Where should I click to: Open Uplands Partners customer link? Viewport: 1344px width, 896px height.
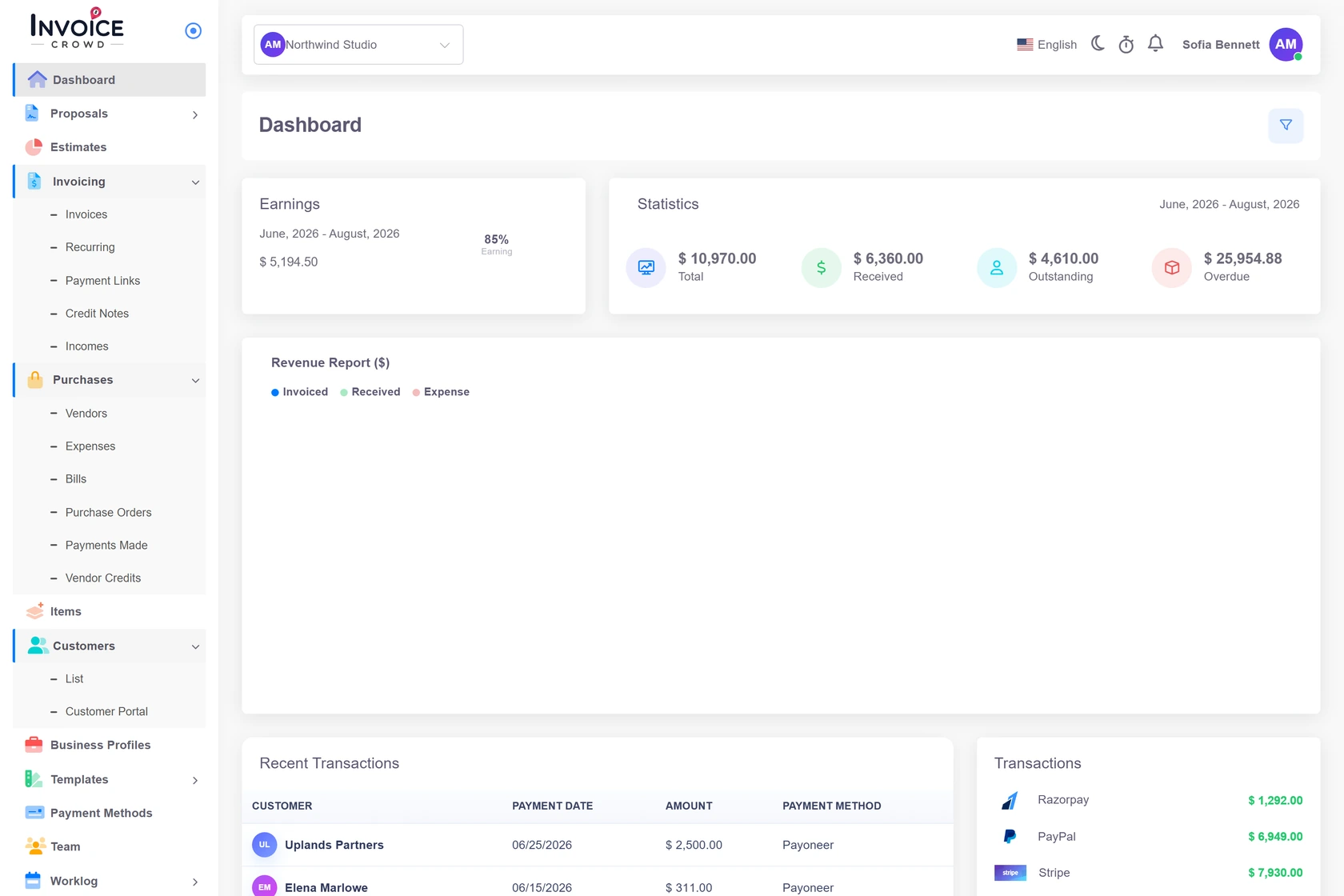pos(334,845)
